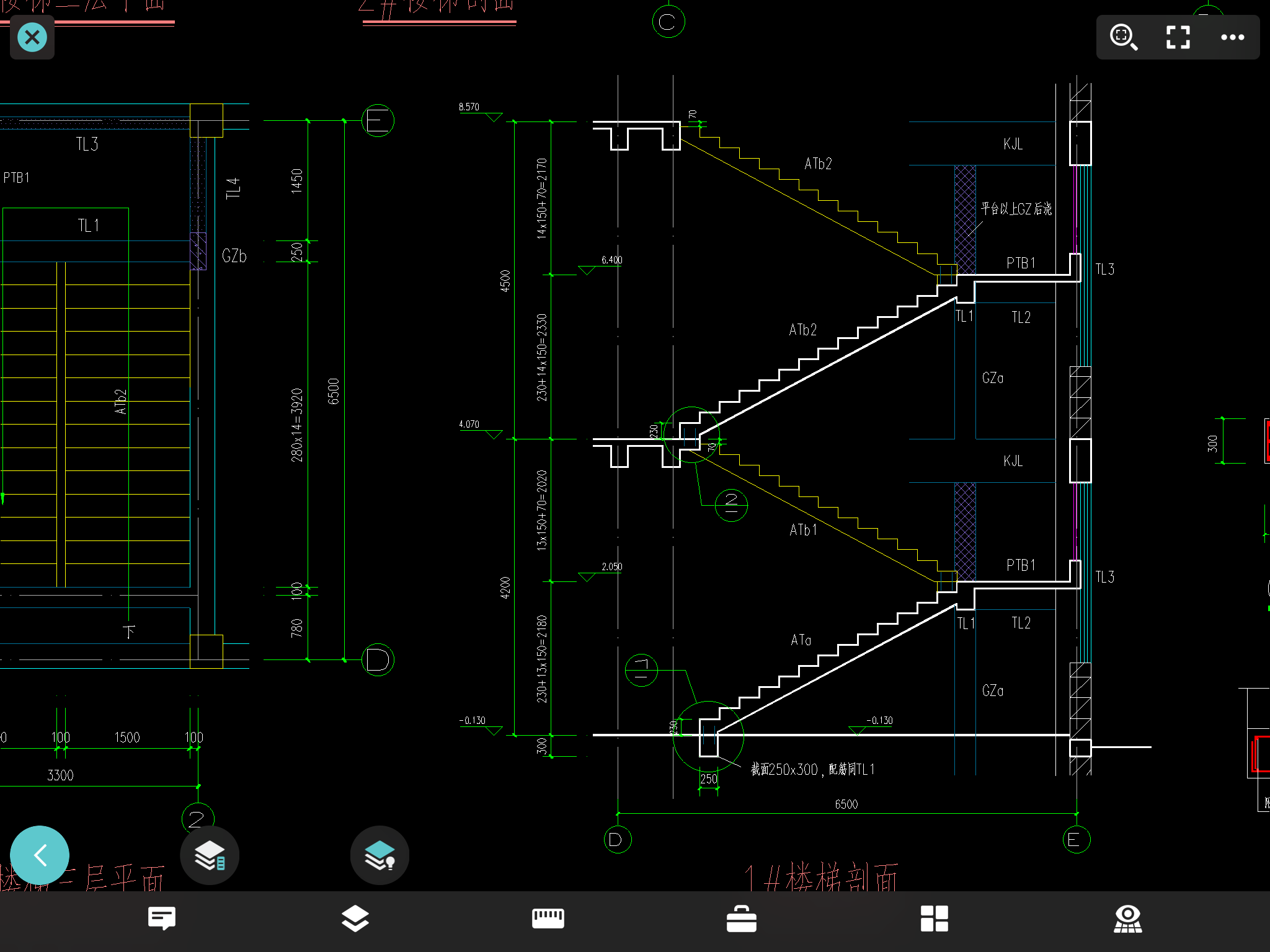Select axis bubble E below section
The image size is (1270, 952).
1076,839
